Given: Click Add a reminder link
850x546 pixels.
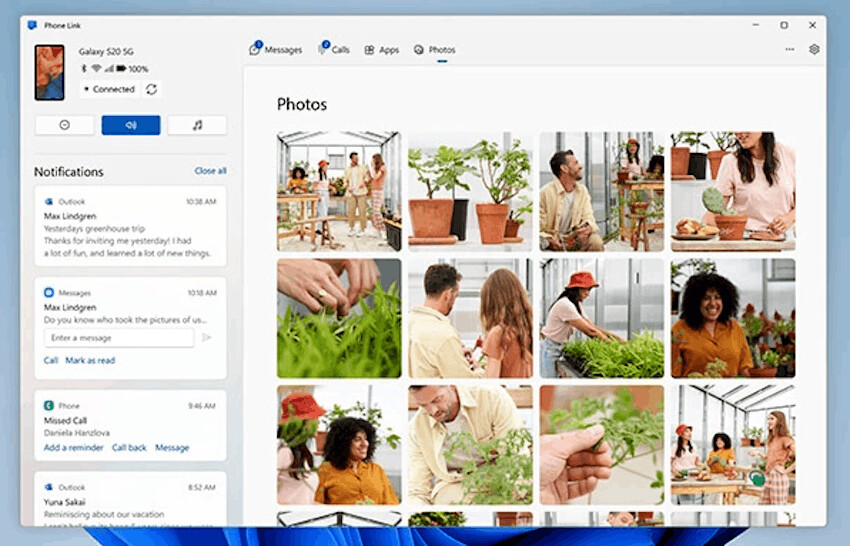Looking at the screenshot, I should point(73,447).
